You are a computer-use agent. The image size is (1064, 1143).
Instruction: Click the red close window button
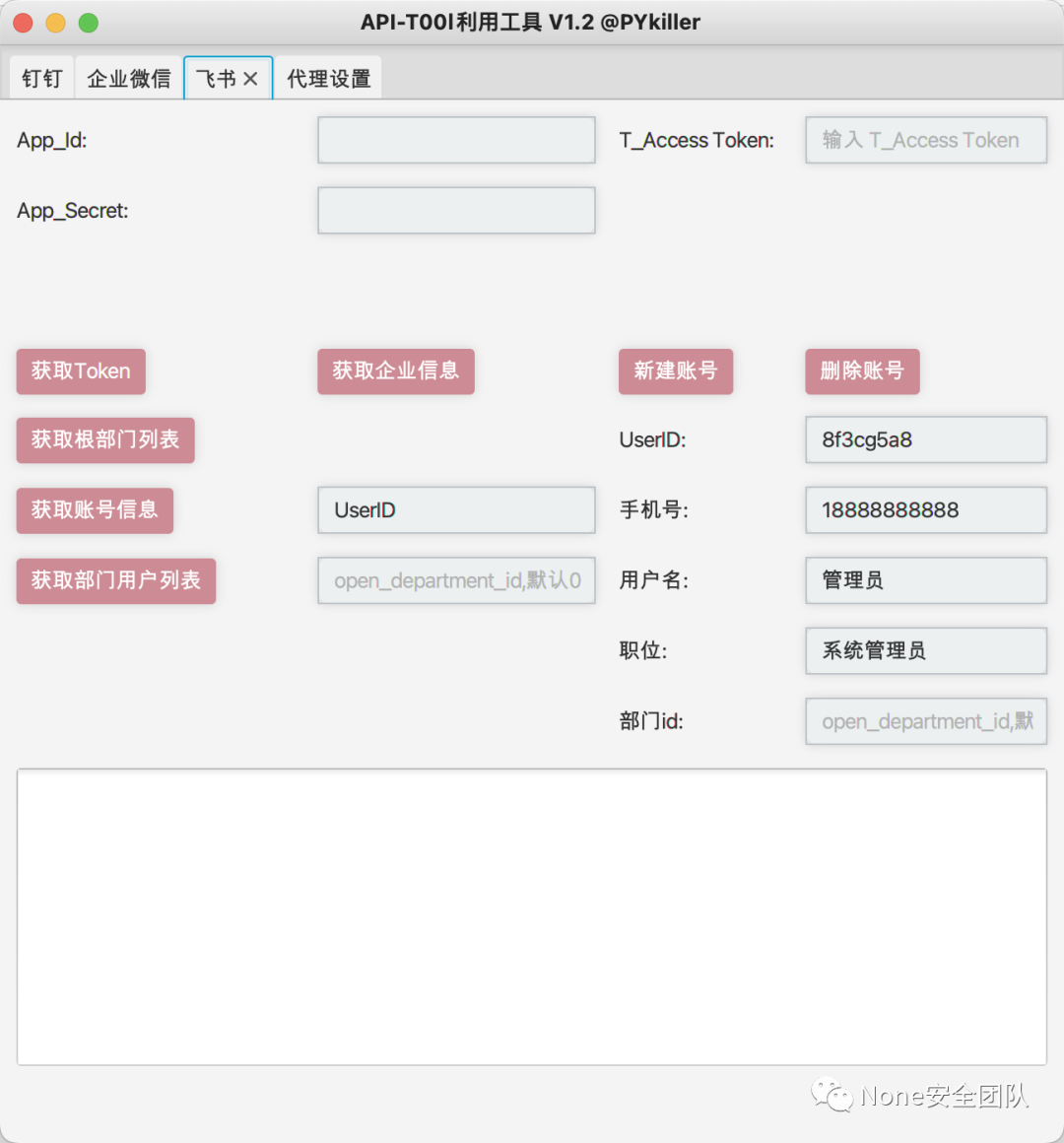click(x=24, y=23)
